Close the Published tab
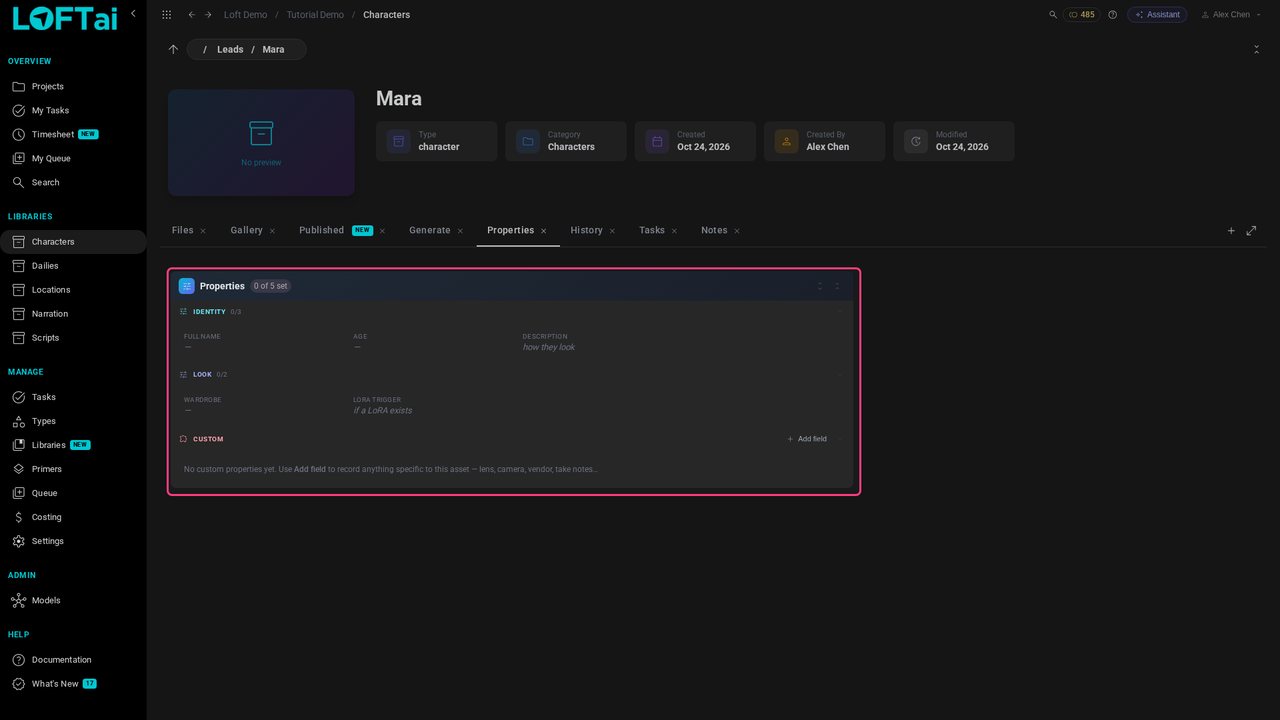The height and width of the screenshot is (720, 1280). 382,231
